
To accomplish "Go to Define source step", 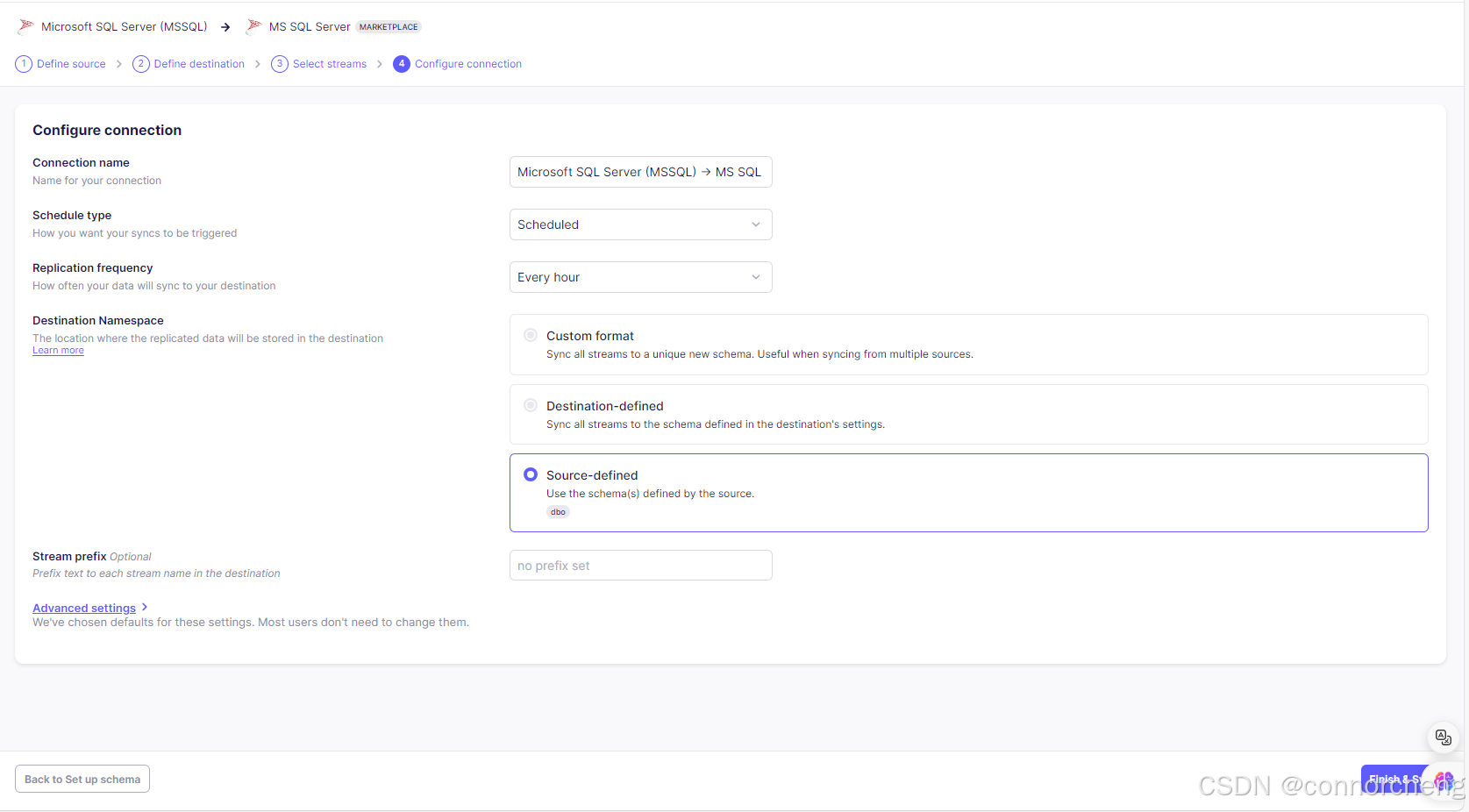I will coord(71,64).
